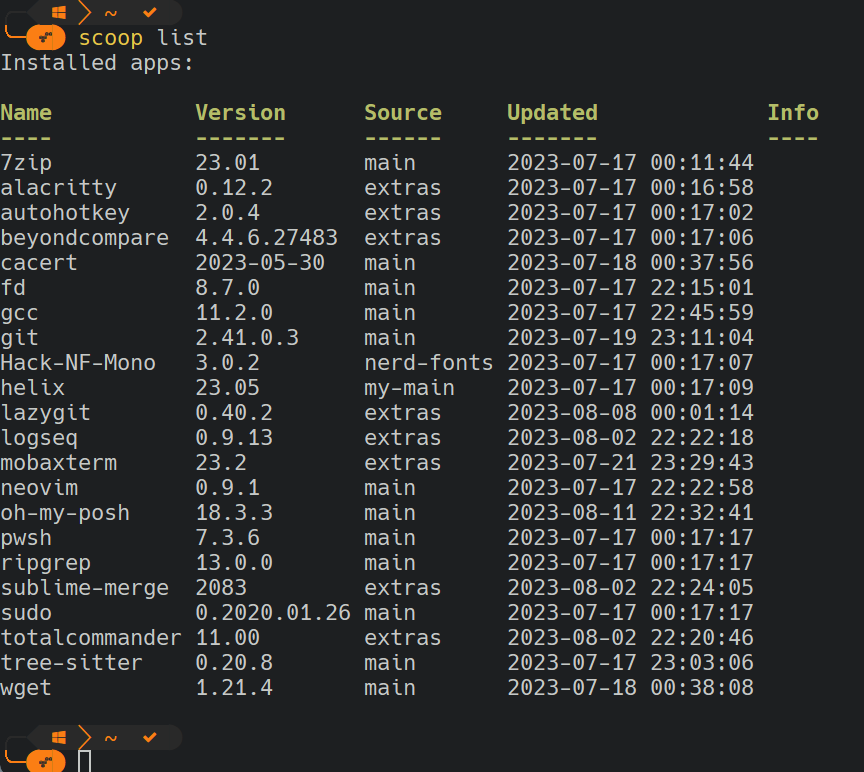
Task: Select the 'wget' app name
Action: pos(26,688)
